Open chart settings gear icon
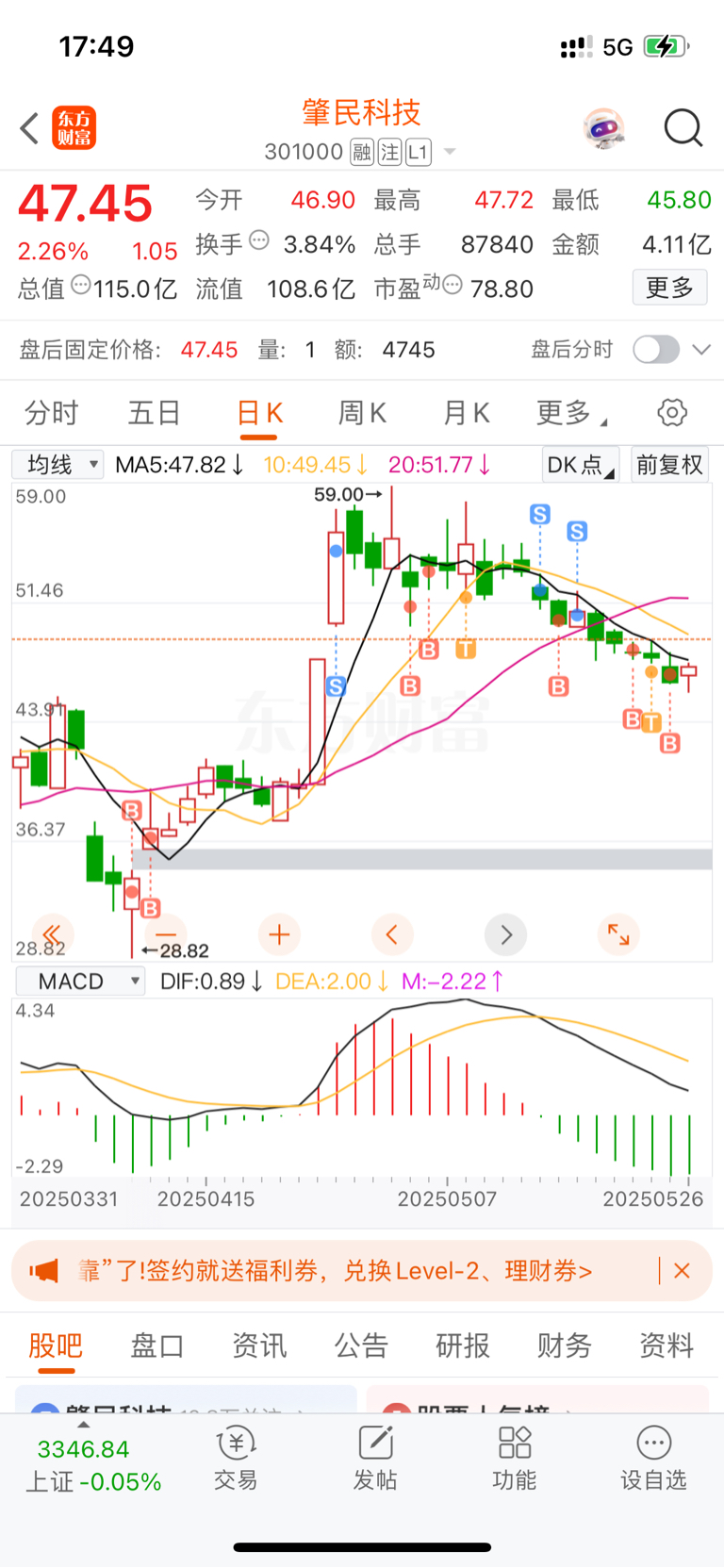 click(x=672, y=413)
